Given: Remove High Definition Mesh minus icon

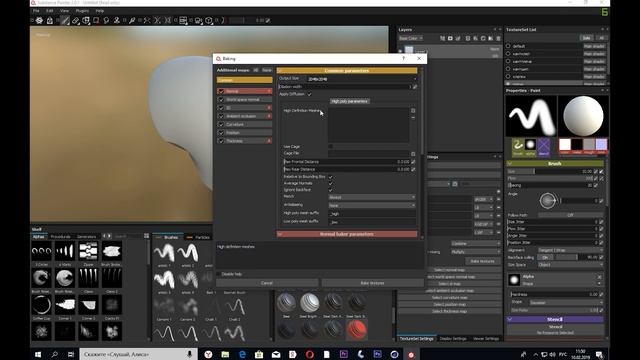Looking at the screenshot, I should pyautogui.click(x=413, y=118).
